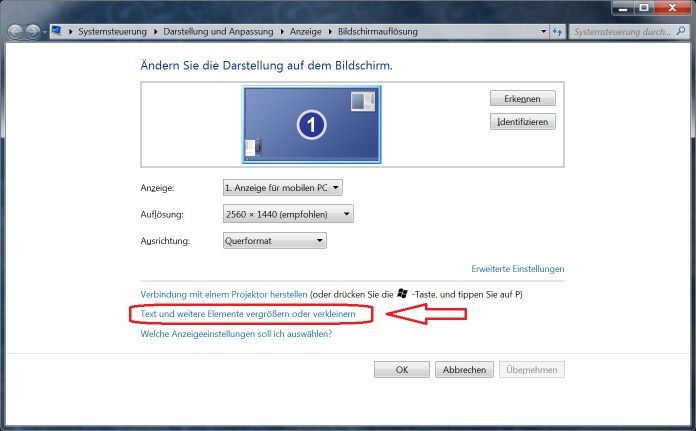The width and height of the screenshot is (696, 431).
Task: Open Erweiterte Einstellungen link
Action: 518,269
